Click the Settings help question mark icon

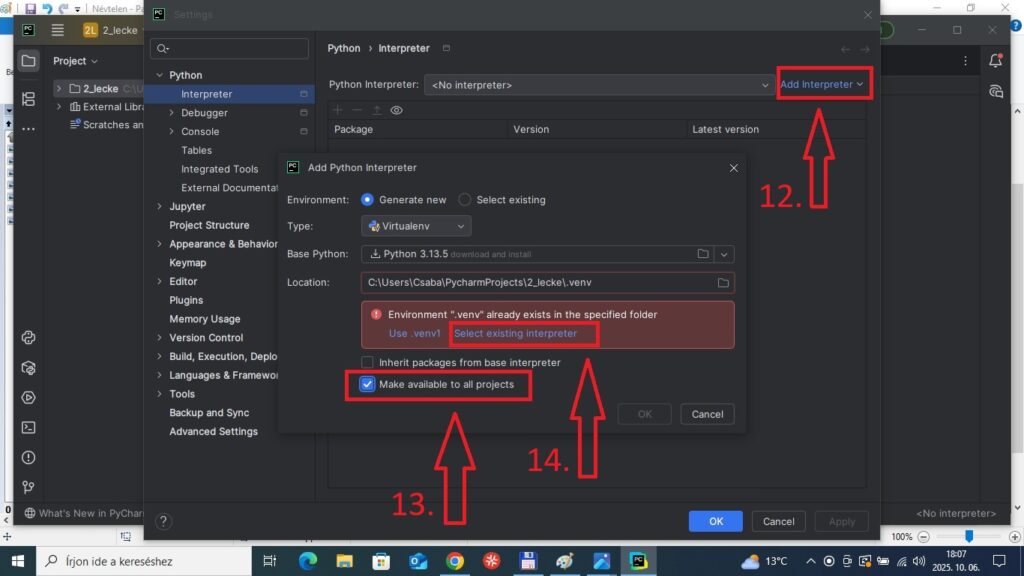(x=164, y=521)
